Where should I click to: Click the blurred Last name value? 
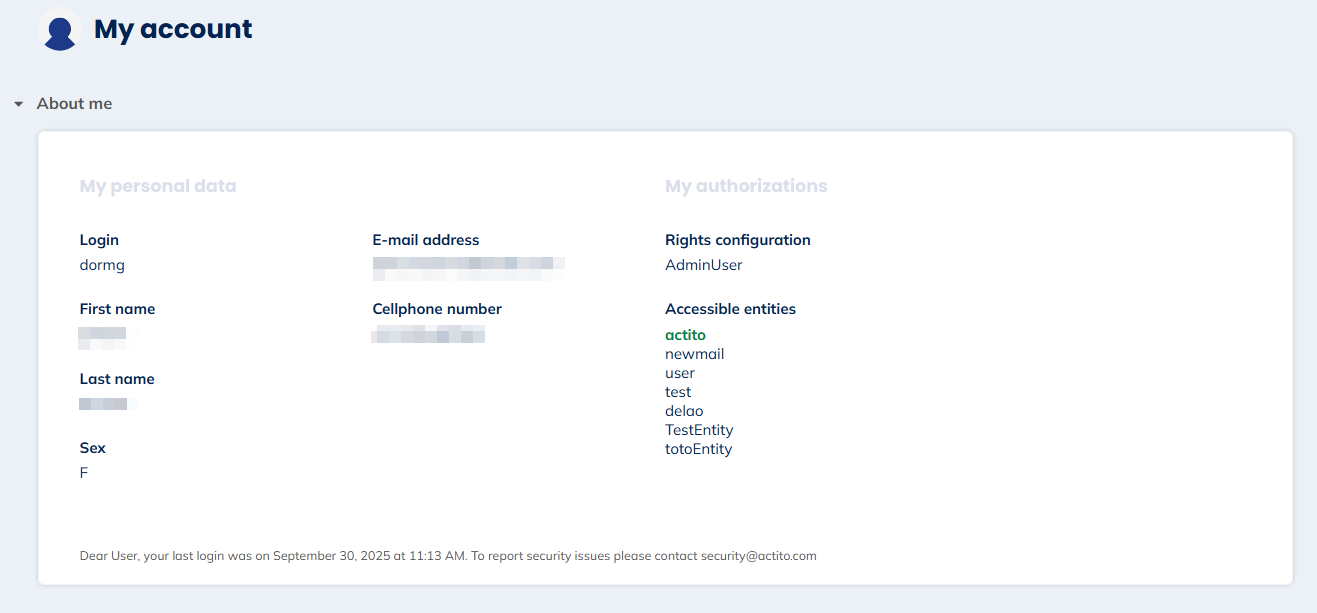point(105,404)
